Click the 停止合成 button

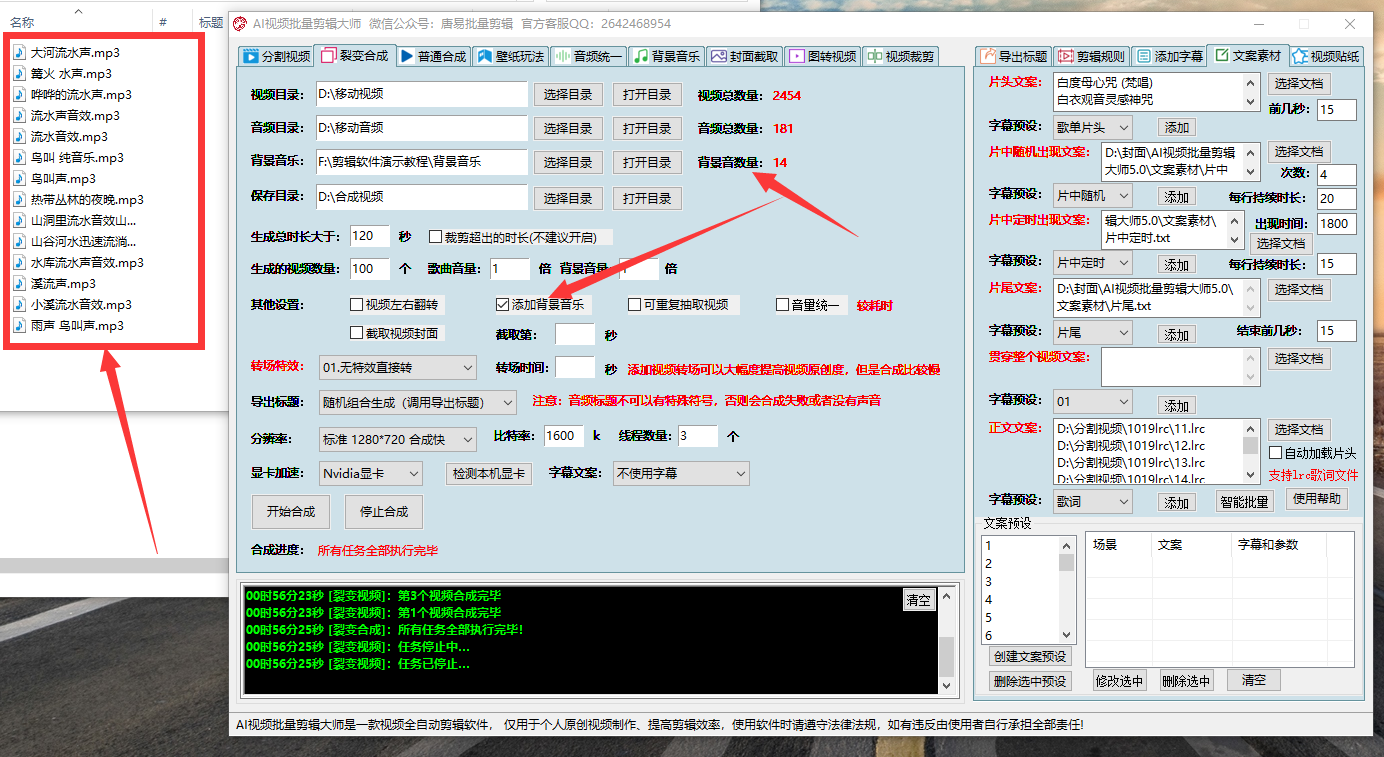(x=384, y=511)
